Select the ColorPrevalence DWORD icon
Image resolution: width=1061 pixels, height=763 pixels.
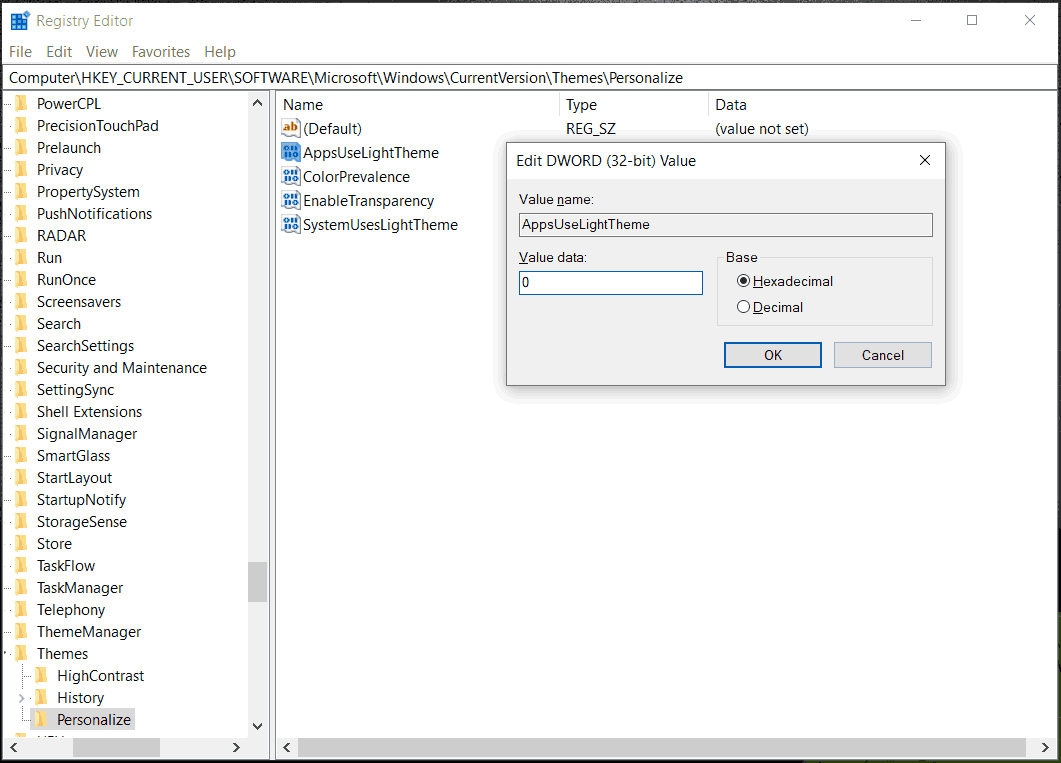290,177
